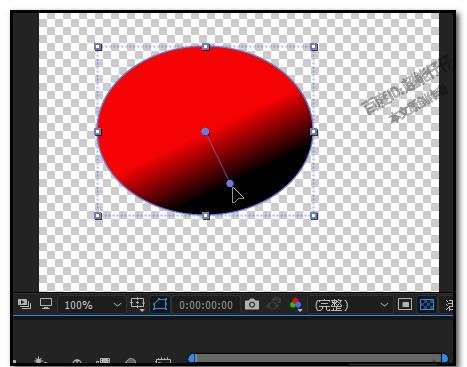Click the timeline navigator right handle
Image resolution: width=467 pixels, height=367 pixels.
[x=444, y=358]
